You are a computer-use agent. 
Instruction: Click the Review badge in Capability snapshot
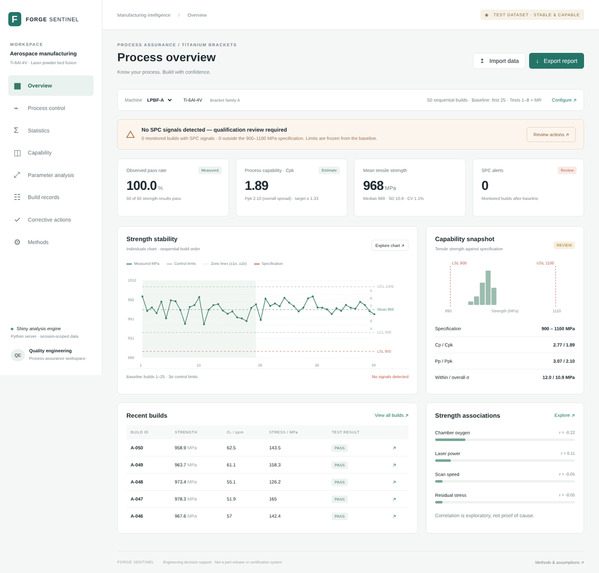click(564, 245)
